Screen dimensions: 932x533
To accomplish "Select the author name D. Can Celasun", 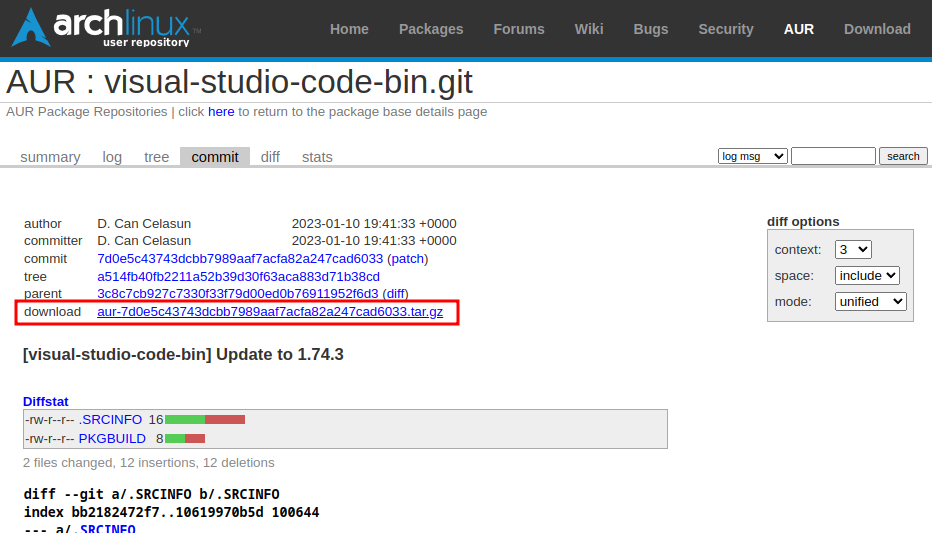I will 144,224.
